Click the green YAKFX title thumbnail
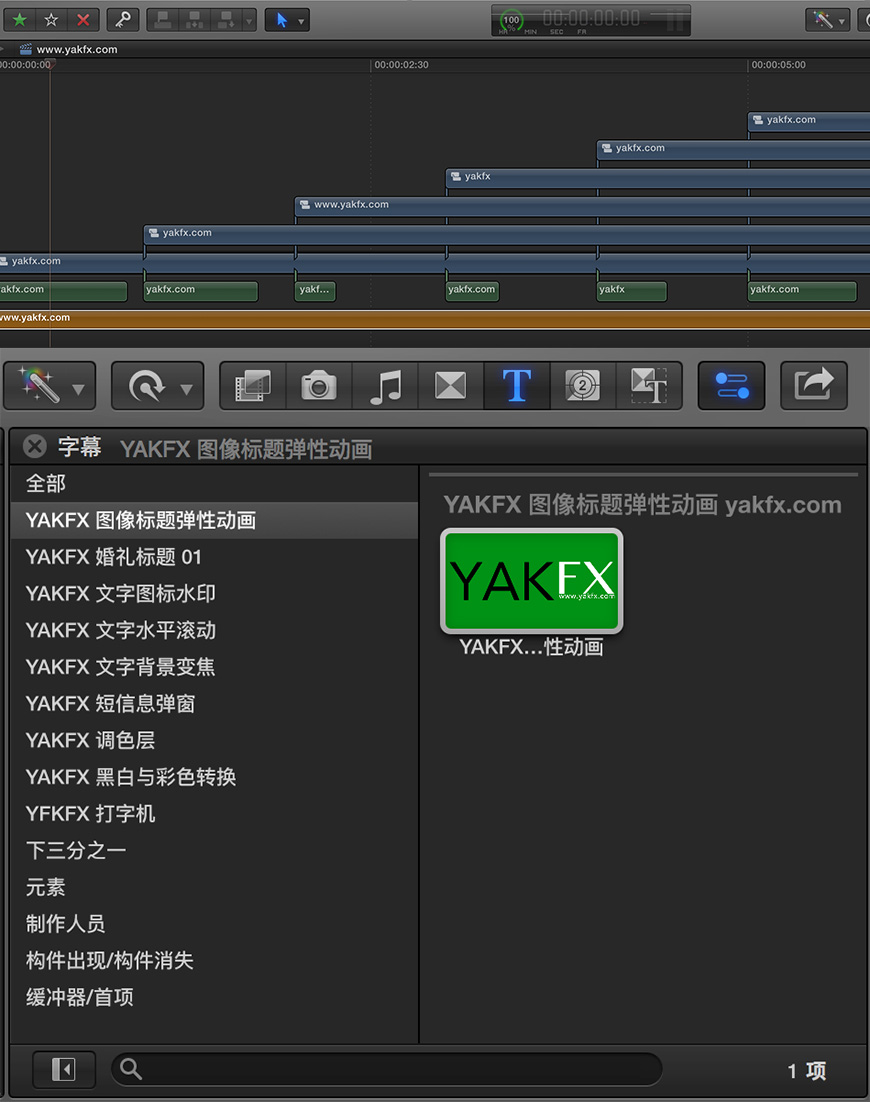The height and width of the screenshot is (1102, 870). (x=531, y=581)
